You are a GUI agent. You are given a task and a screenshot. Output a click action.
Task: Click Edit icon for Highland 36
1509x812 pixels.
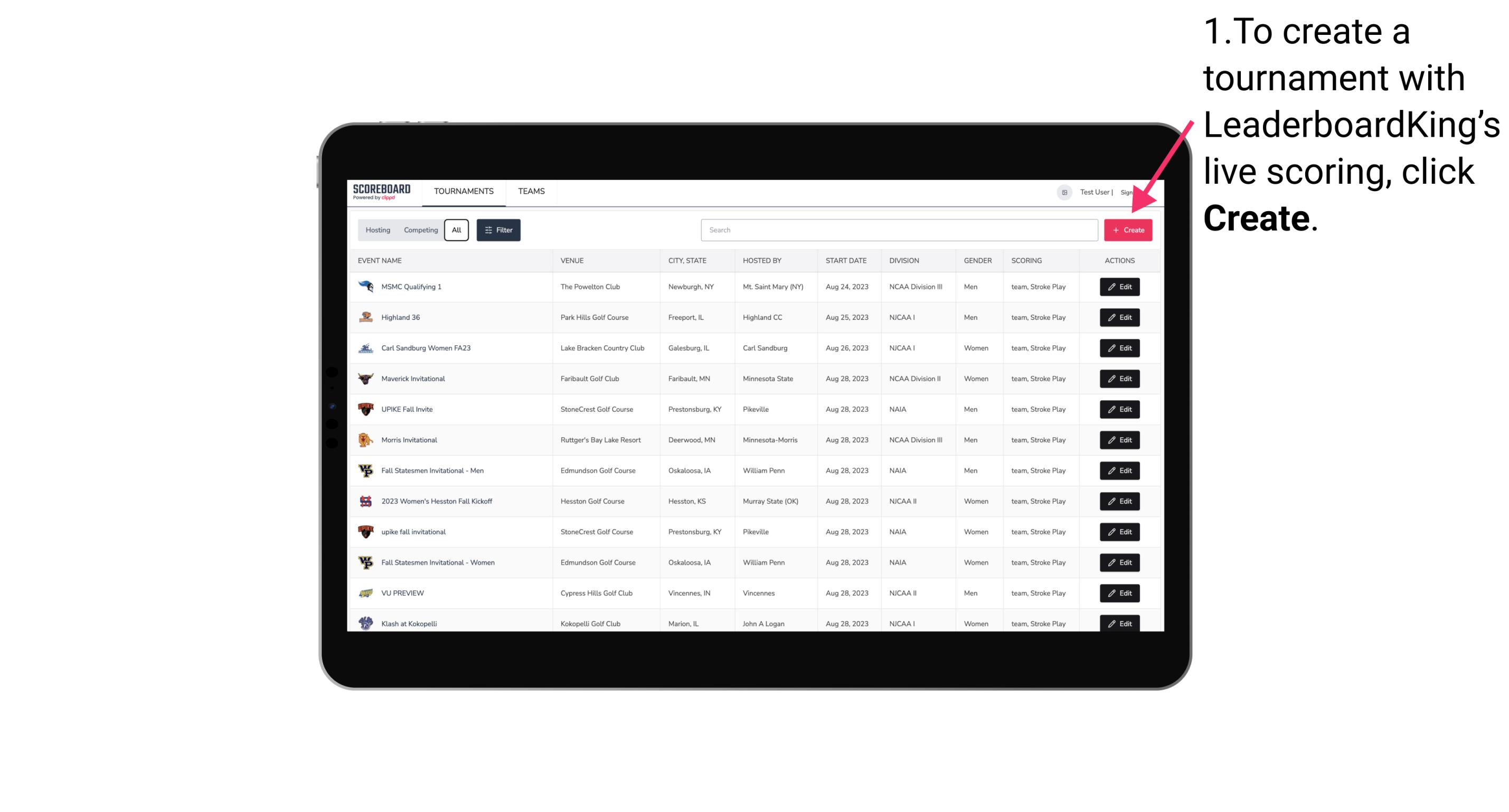click(1119, 317)
